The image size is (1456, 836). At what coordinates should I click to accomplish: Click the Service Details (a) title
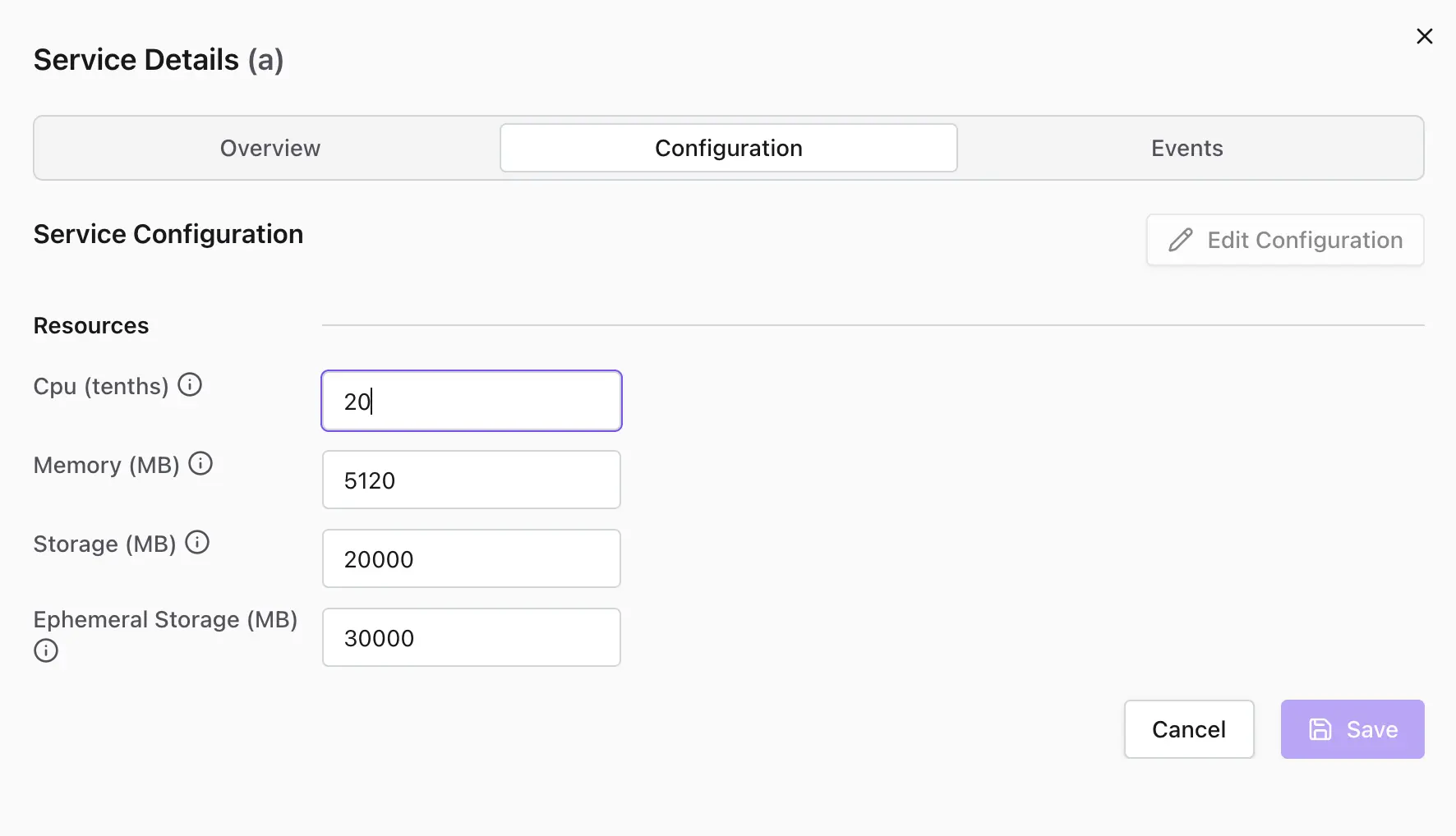pyautogui.click(x=159, y=58)
